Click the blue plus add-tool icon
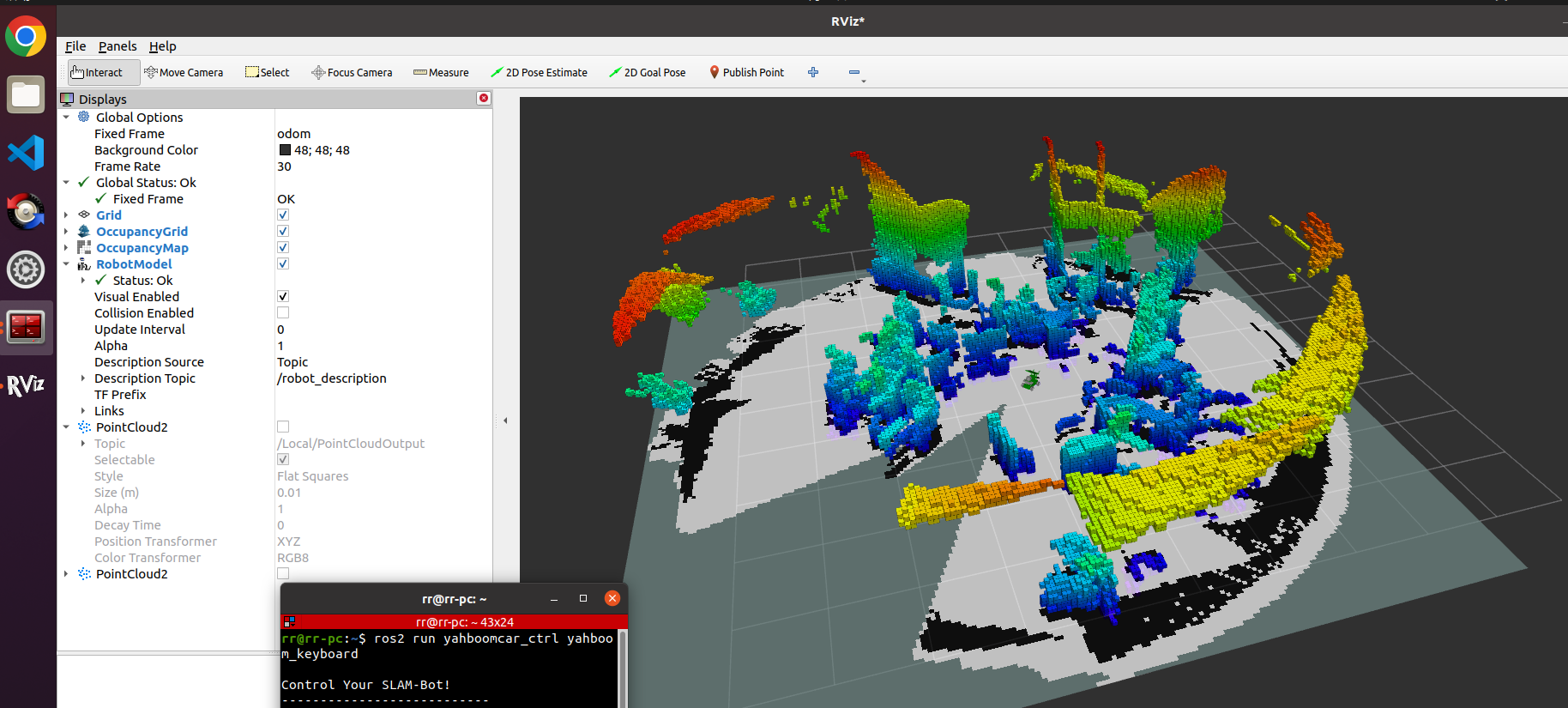This screenshot has width=1568, height=708. (813, 73)
